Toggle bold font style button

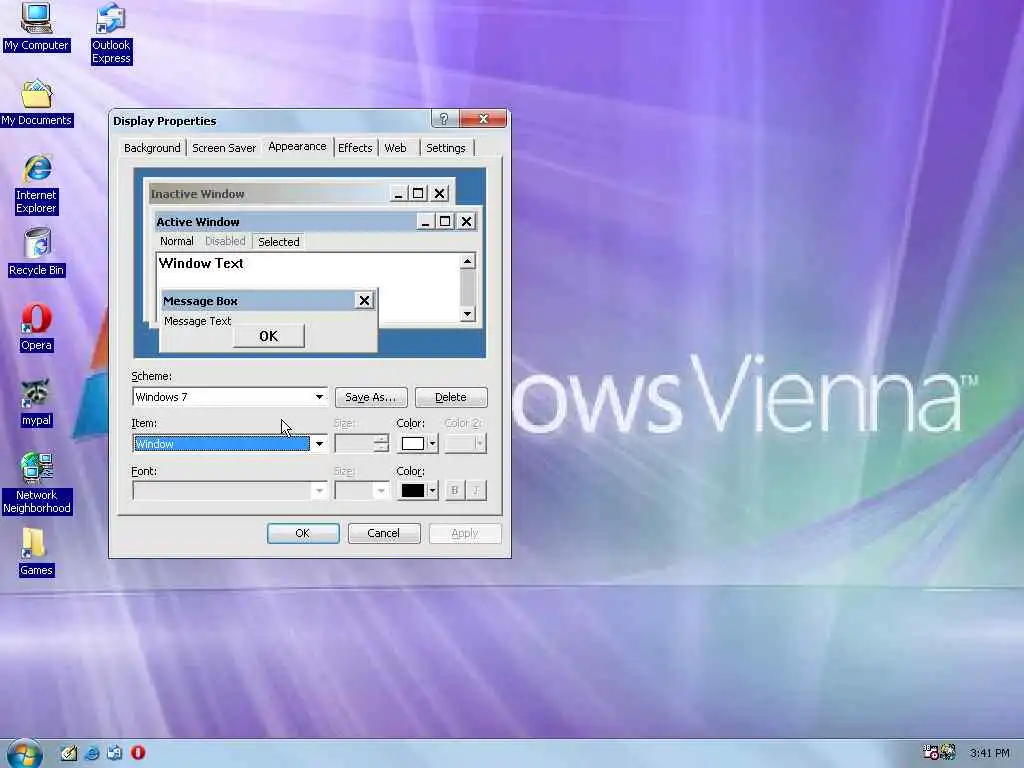point(455,490)
